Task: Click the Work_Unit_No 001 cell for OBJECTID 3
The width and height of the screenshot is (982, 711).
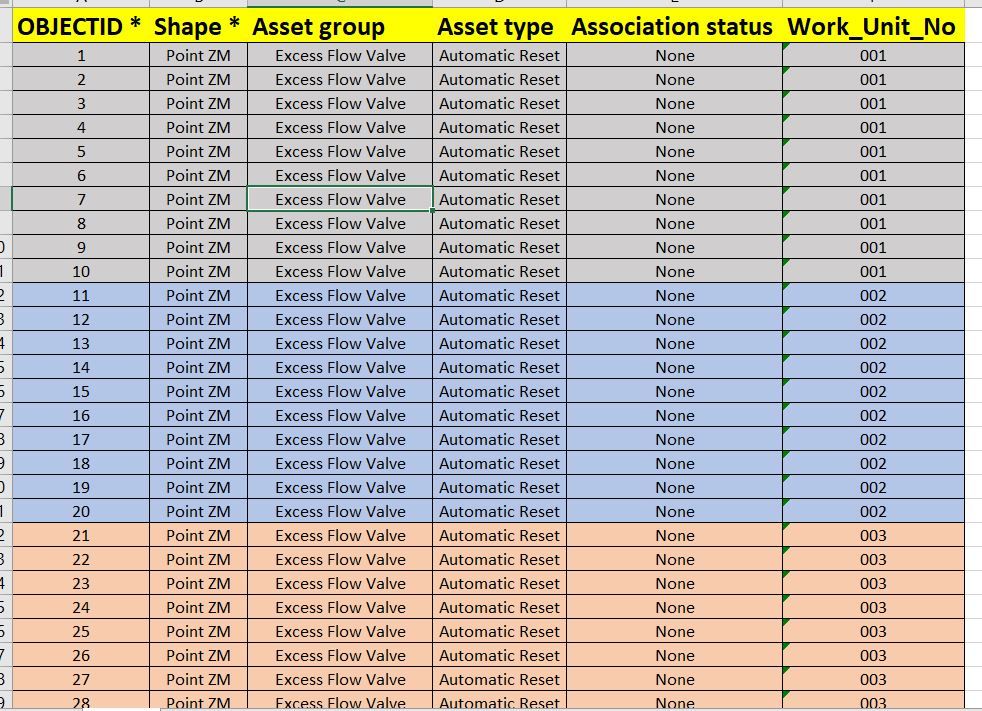Action: tap(872, 103)
